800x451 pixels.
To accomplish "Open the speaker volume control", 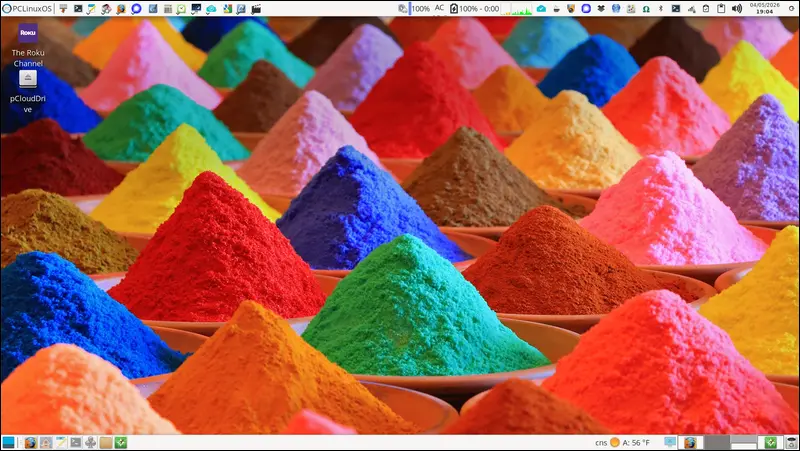I will pos(737,9).
